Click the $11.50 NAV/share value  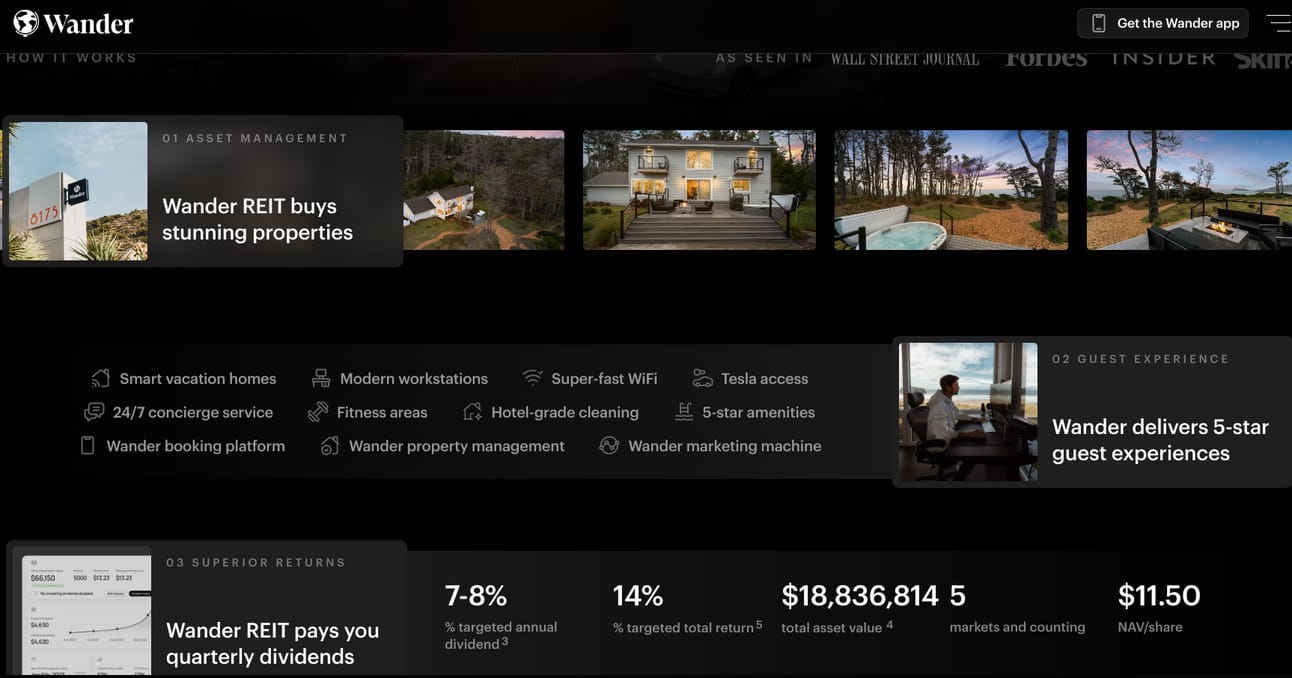coord(1159,596)
